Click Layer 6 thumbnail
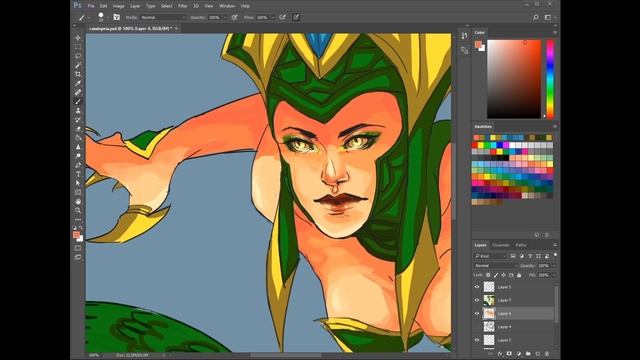Image resolution: width=640 pixels, height=360 pixels. pyautogui.click(x=489, y=313)
